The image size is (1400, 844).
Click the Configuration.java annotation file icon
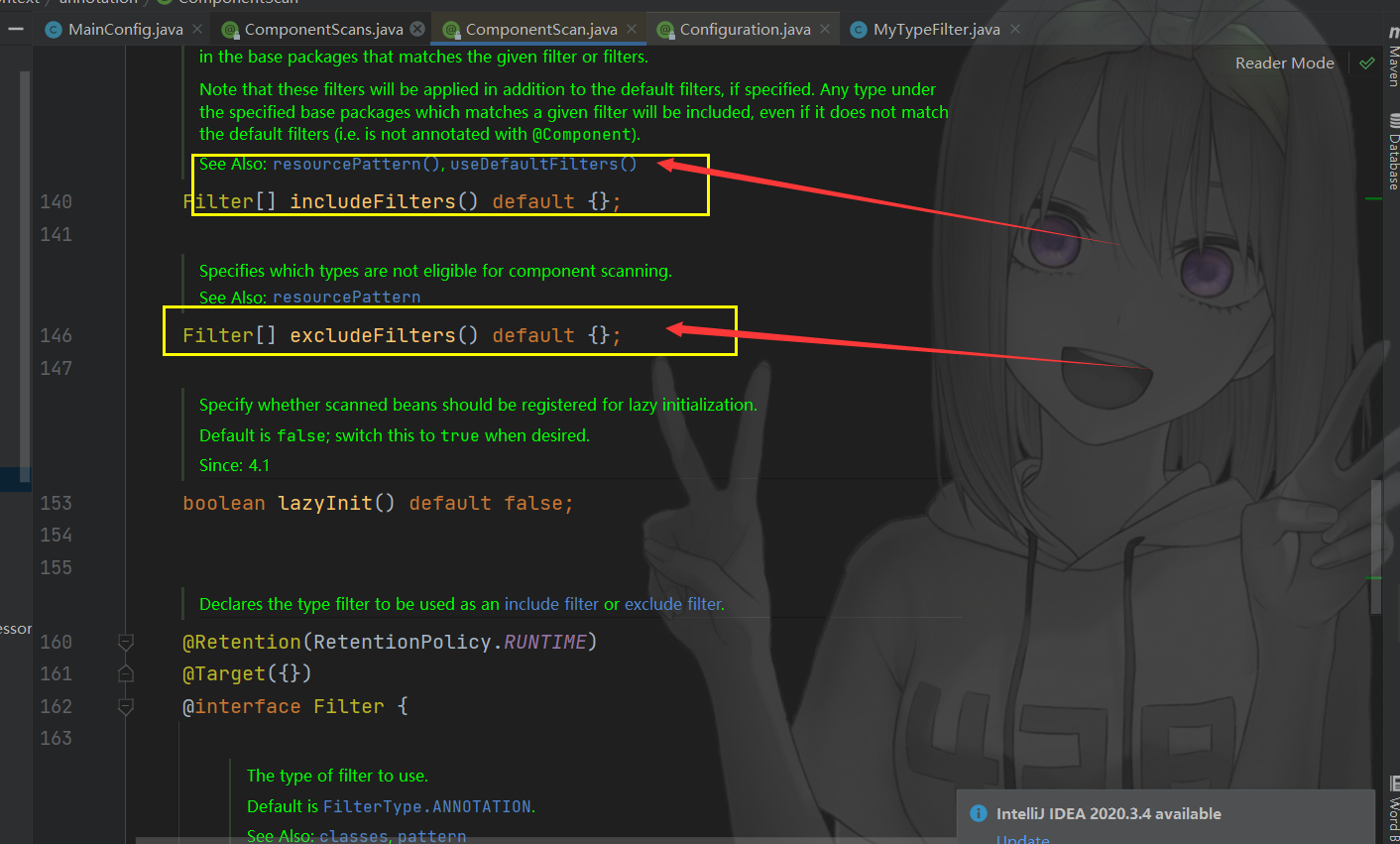pyautogui.click(x=665, y=30)
